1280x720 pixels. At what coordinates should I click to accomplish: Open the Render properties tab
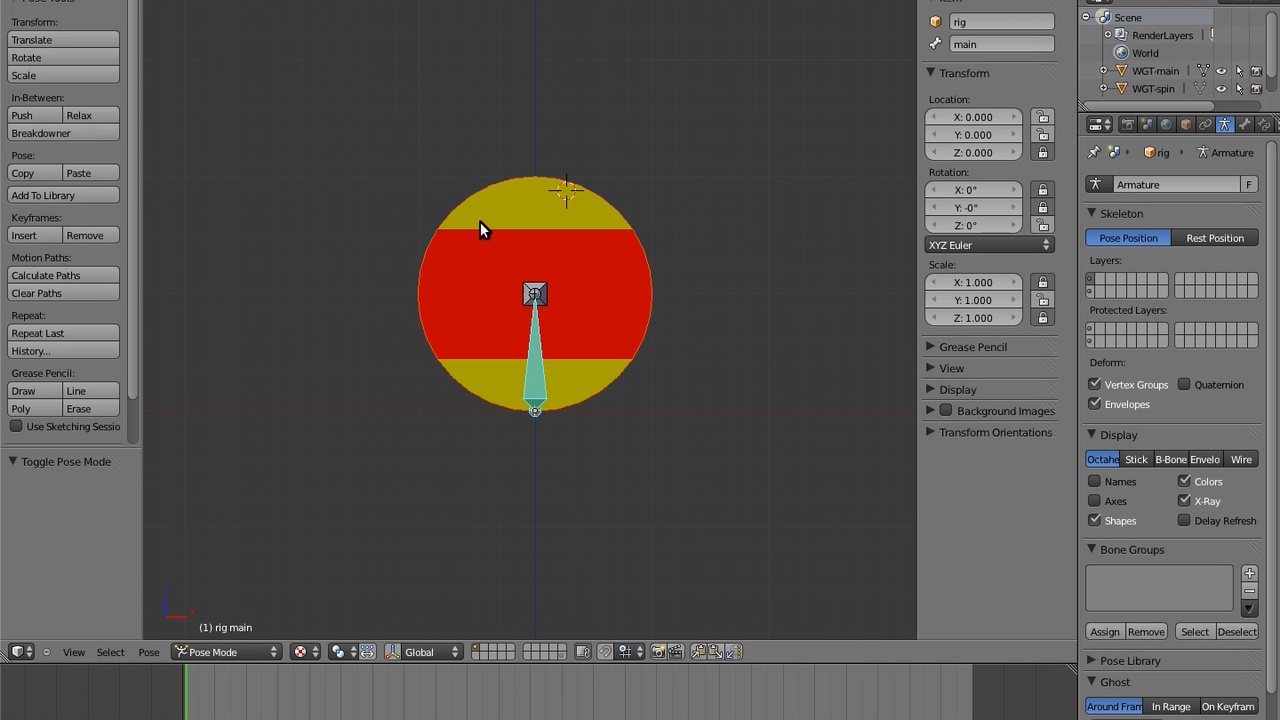[1127, 125]
